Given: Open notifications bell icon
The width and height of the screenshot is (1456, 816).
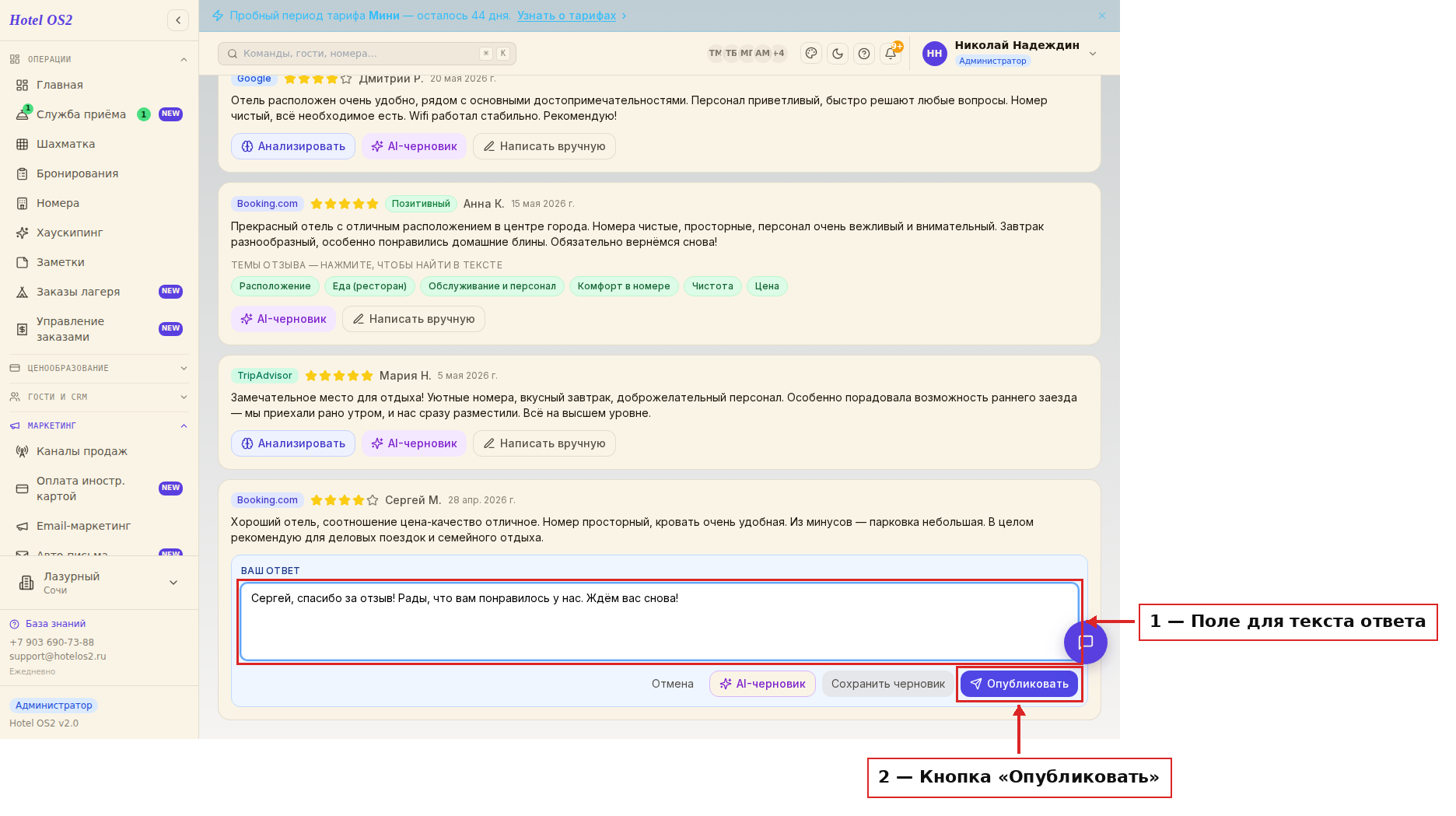Looking at the screenshot, I should pos(891,54).
